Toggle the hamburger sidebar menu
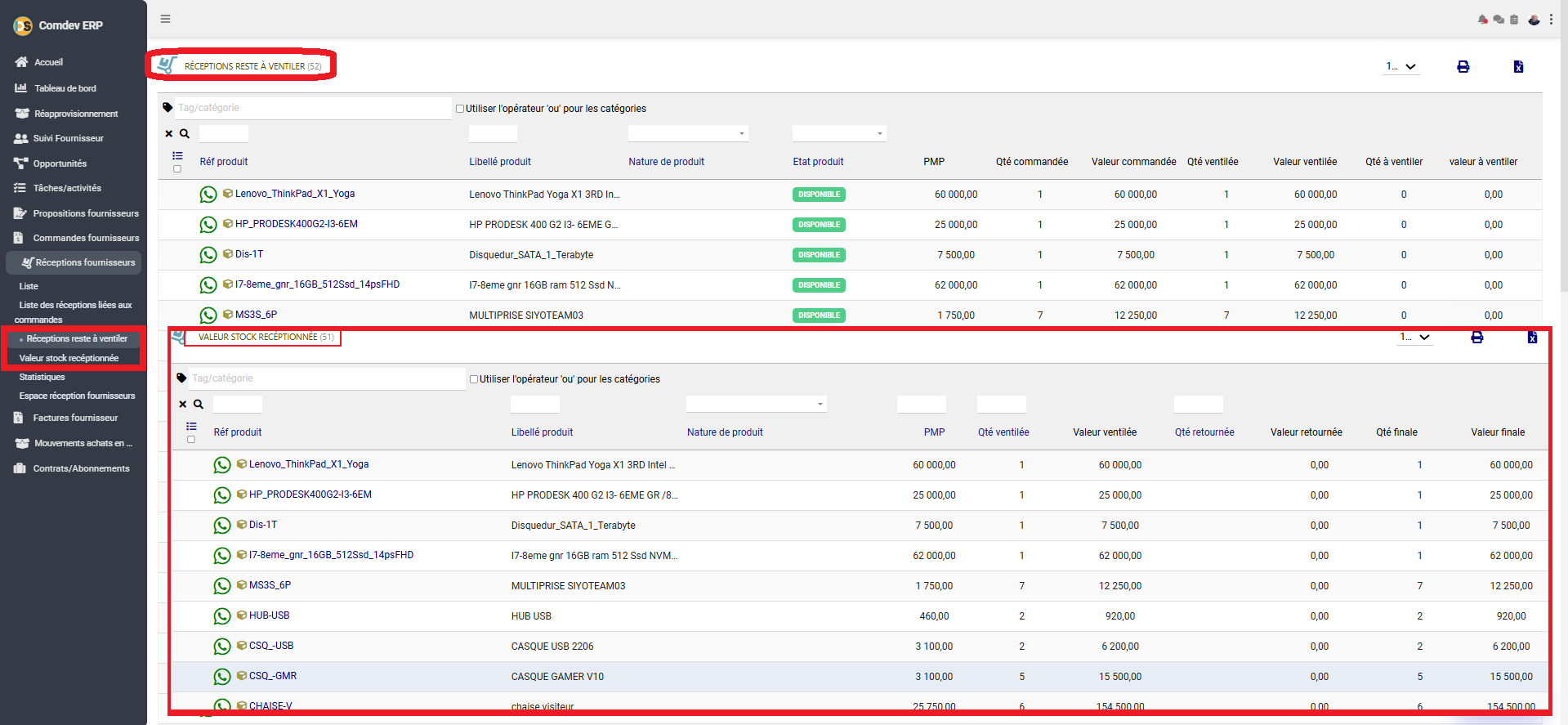This screenshot has height=725, width=1568. point(165,19)
